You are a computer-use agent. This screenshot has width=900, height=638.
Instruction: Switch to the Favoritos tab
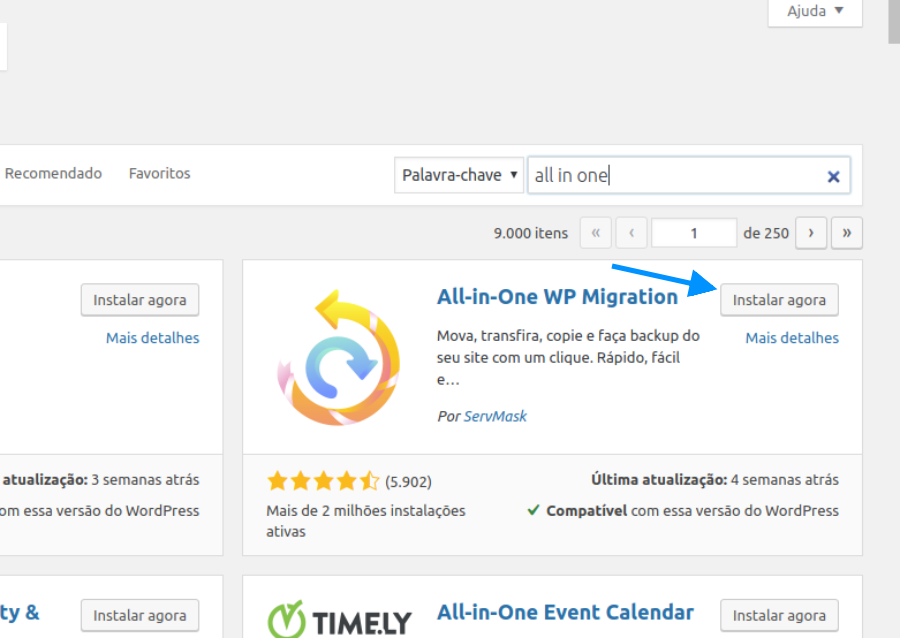point(160,173)
